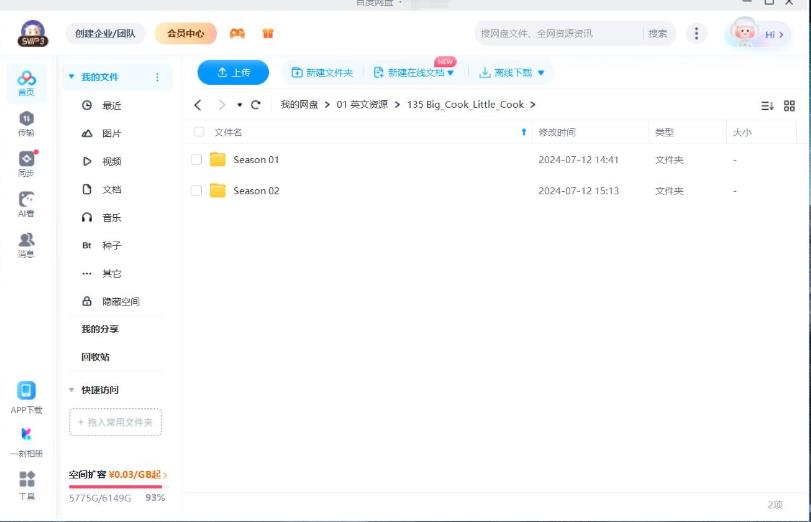This screenshot has height=522, width=811.
Task: Click the gift box icon in header
Action: (x=267, y=34)
